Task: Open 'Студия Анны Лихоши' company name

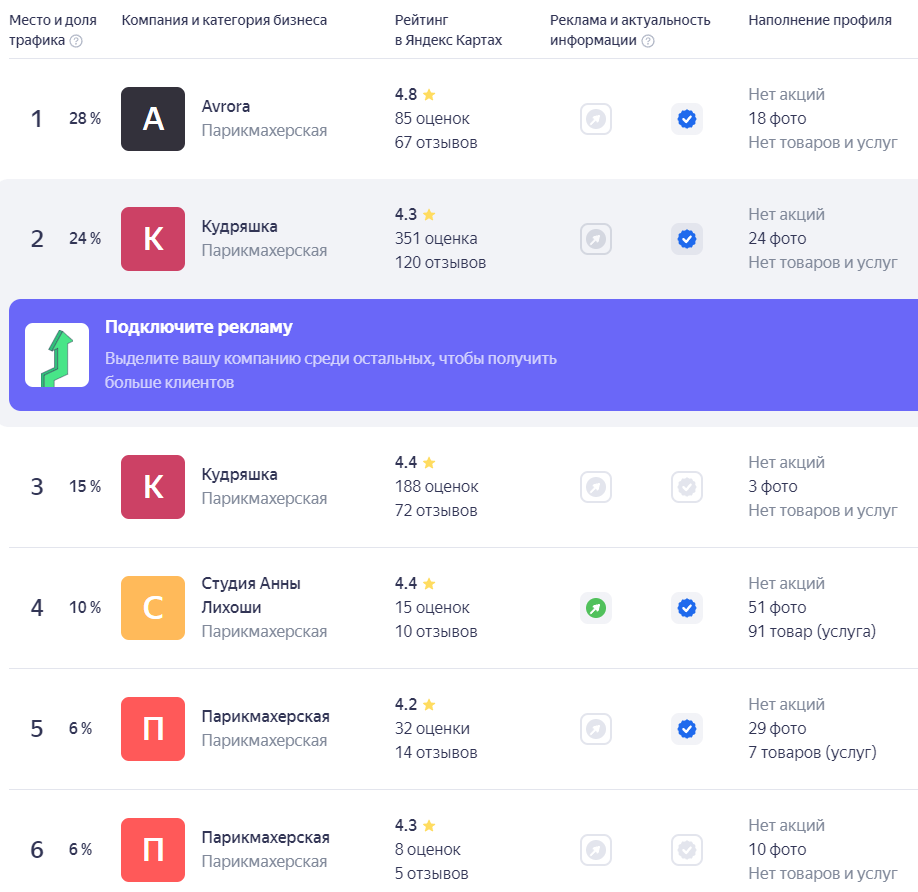Action: pyautogui.click(x=251, y=595)
